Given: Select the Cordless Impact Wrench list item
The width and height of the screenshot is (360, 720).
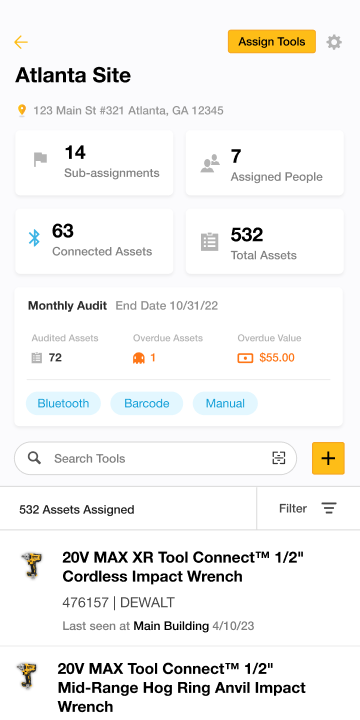Looking at the screenshot, I should pos(180,588).
